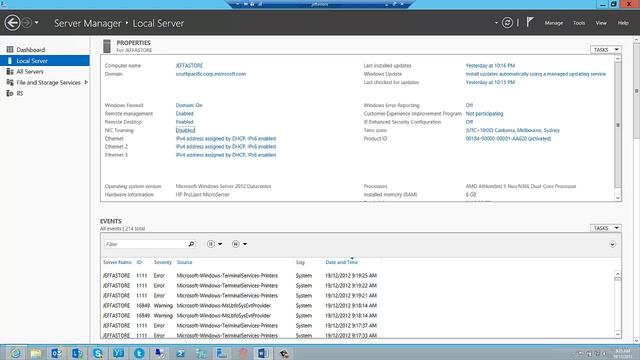The image size is (640, 360).
Task: Open the Tools menu
Action: tap(579, 23)
